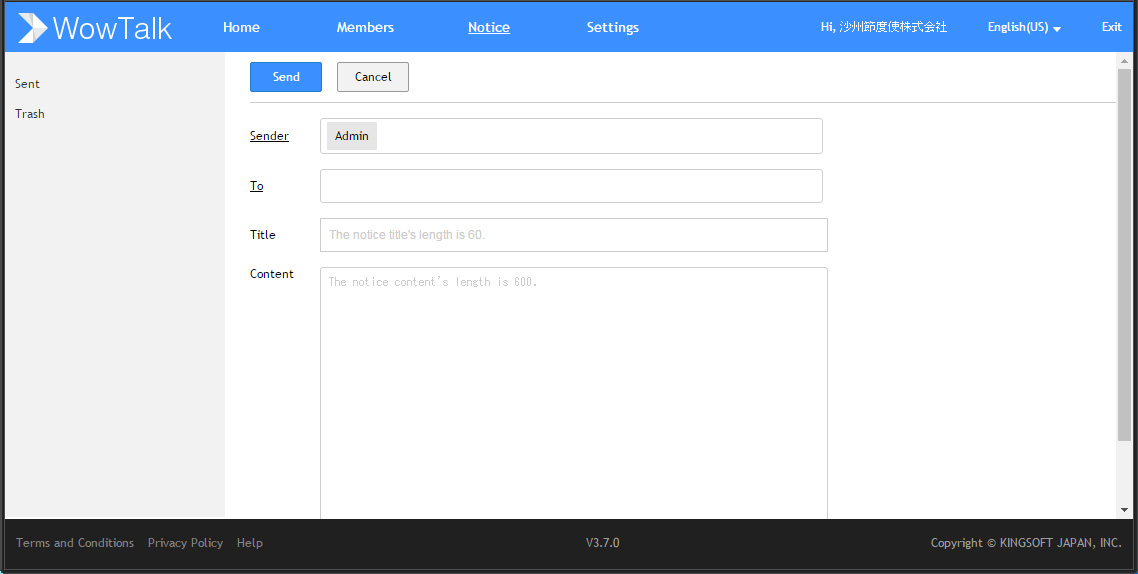
Task: Click the scrollbar down arrow
Action: click(x=1124, y=510)
